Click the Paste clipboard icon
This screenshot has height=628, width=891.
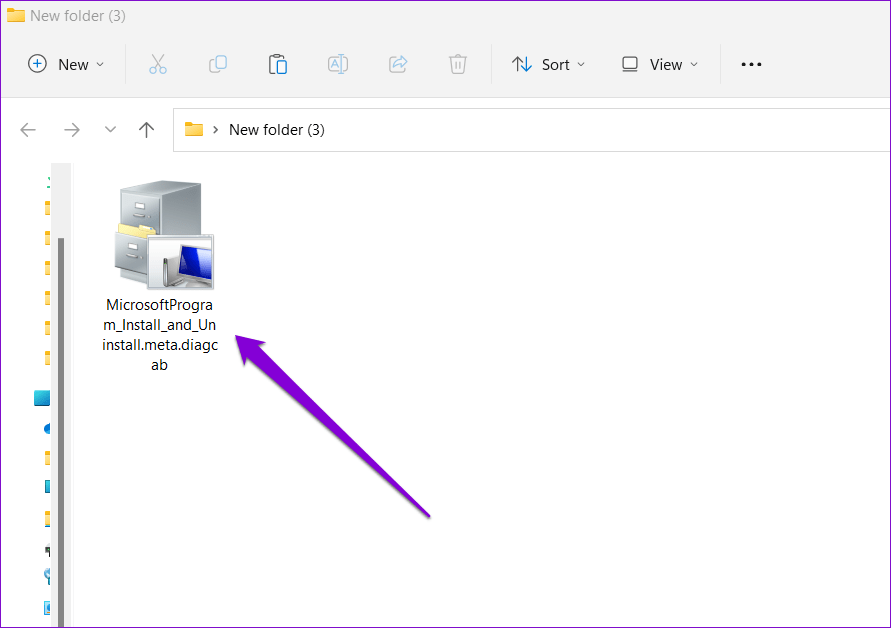pyautogui.click(x=278, y=64)
